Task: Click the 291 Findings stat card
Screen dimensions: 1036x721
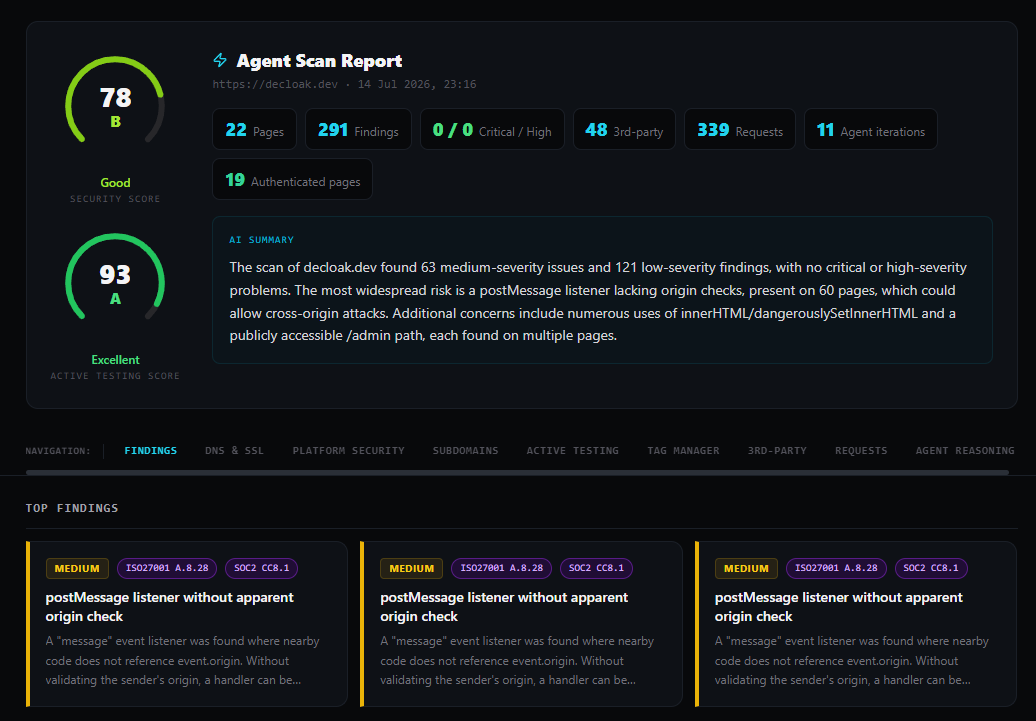Action: pos(358,130)
